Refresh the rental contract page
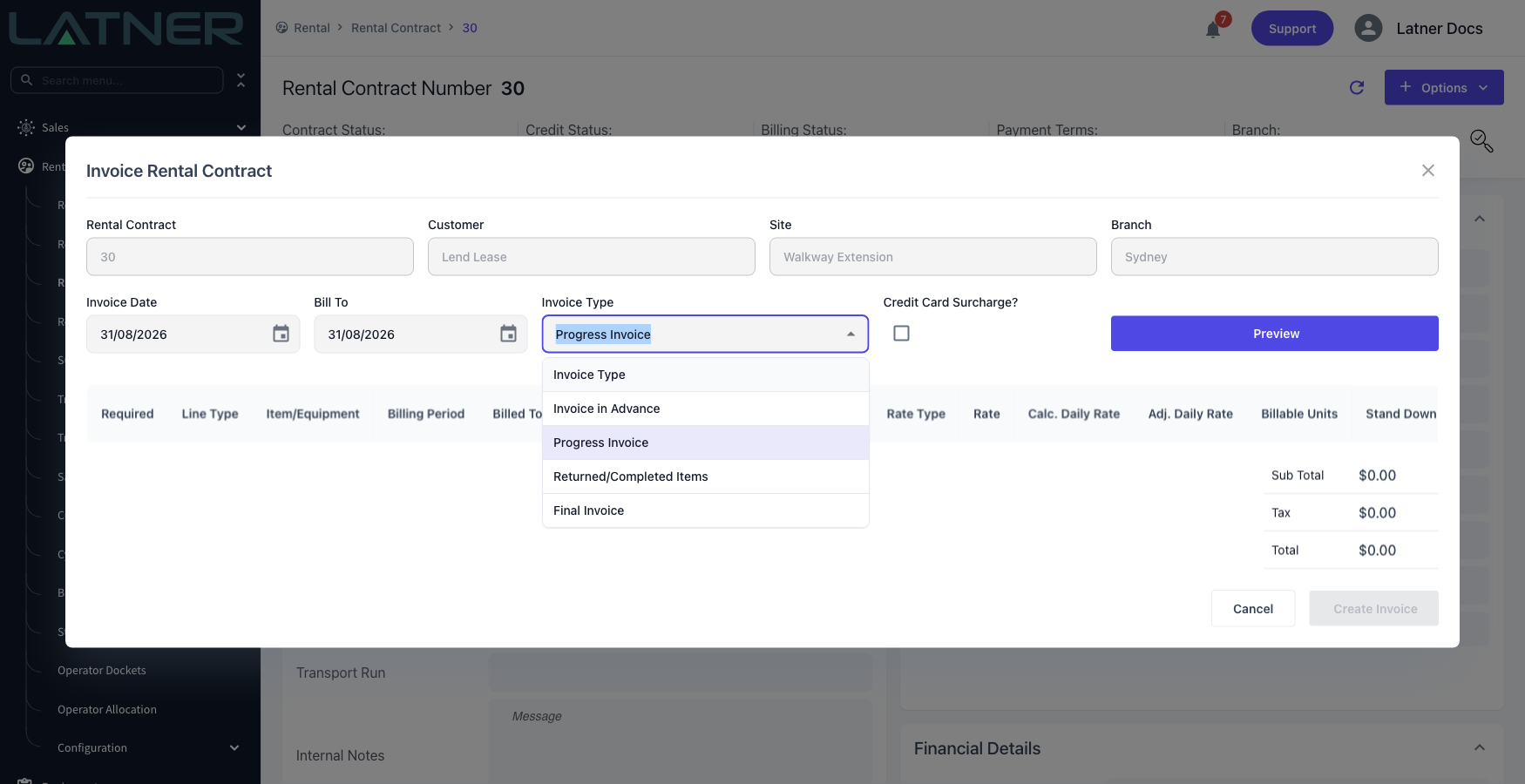This screenshot has width=1525, height=784. pyautogui.click(x=1357, y=87)
